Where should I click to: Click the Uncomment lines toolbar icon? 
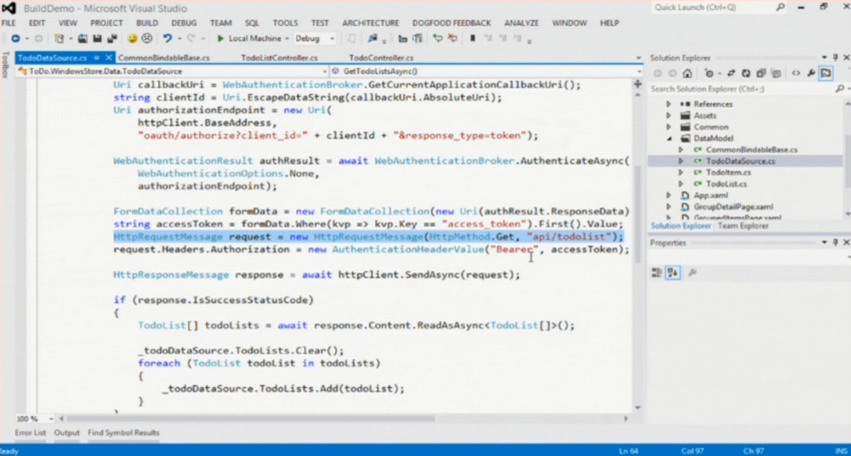[x=452, y=39]
